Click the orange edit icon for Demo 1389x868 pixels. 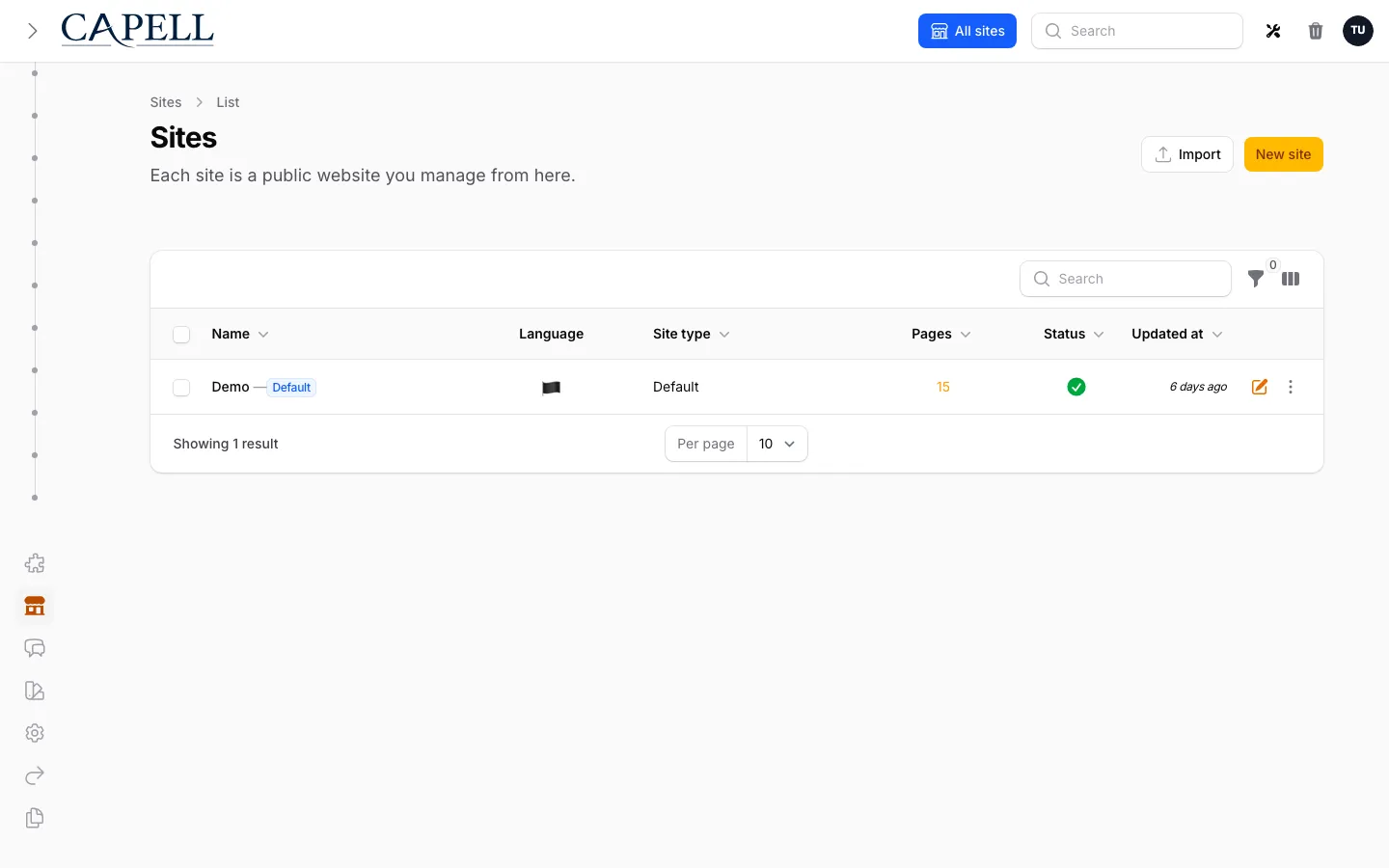(x=1260, y=387)
